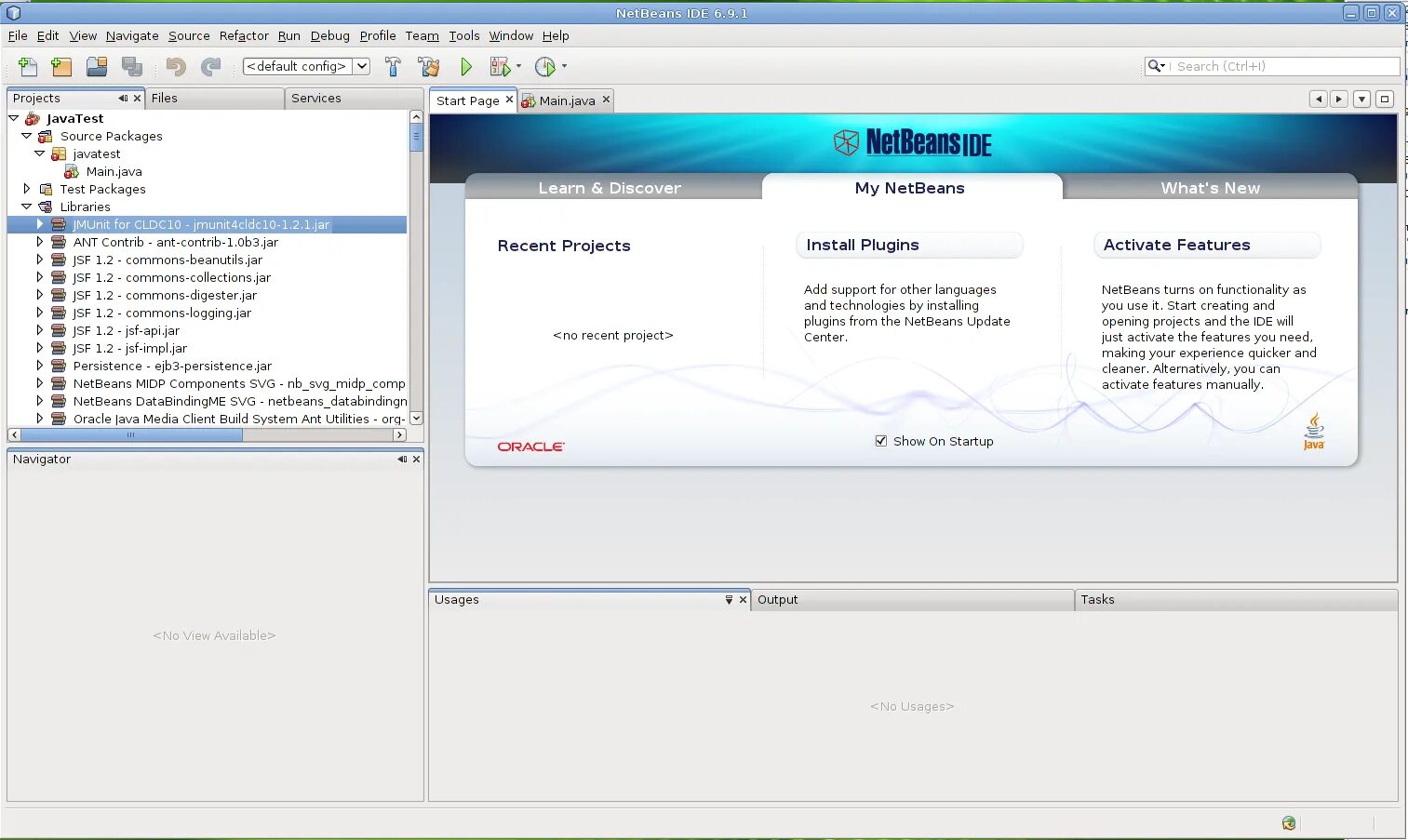1408x840 pixels.
Task: Click the update notification icon in status bar
Action: pos(1289,822)
